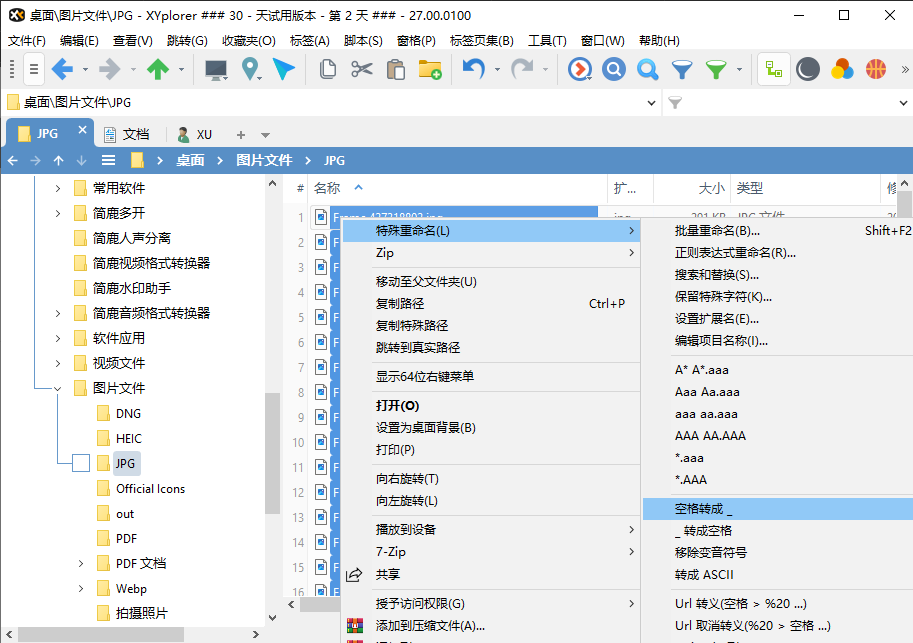Expand the 常用软件 folder in the tree

click(x=58, y=188)
